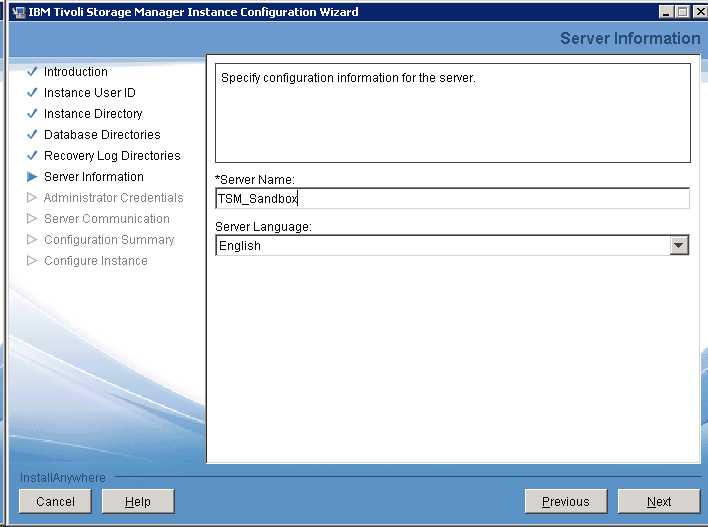The width and height of the screenshot is (708, 527).
Task: Click the checkmark icon beside Instance User ID
Action: click(x=32, y=93)
